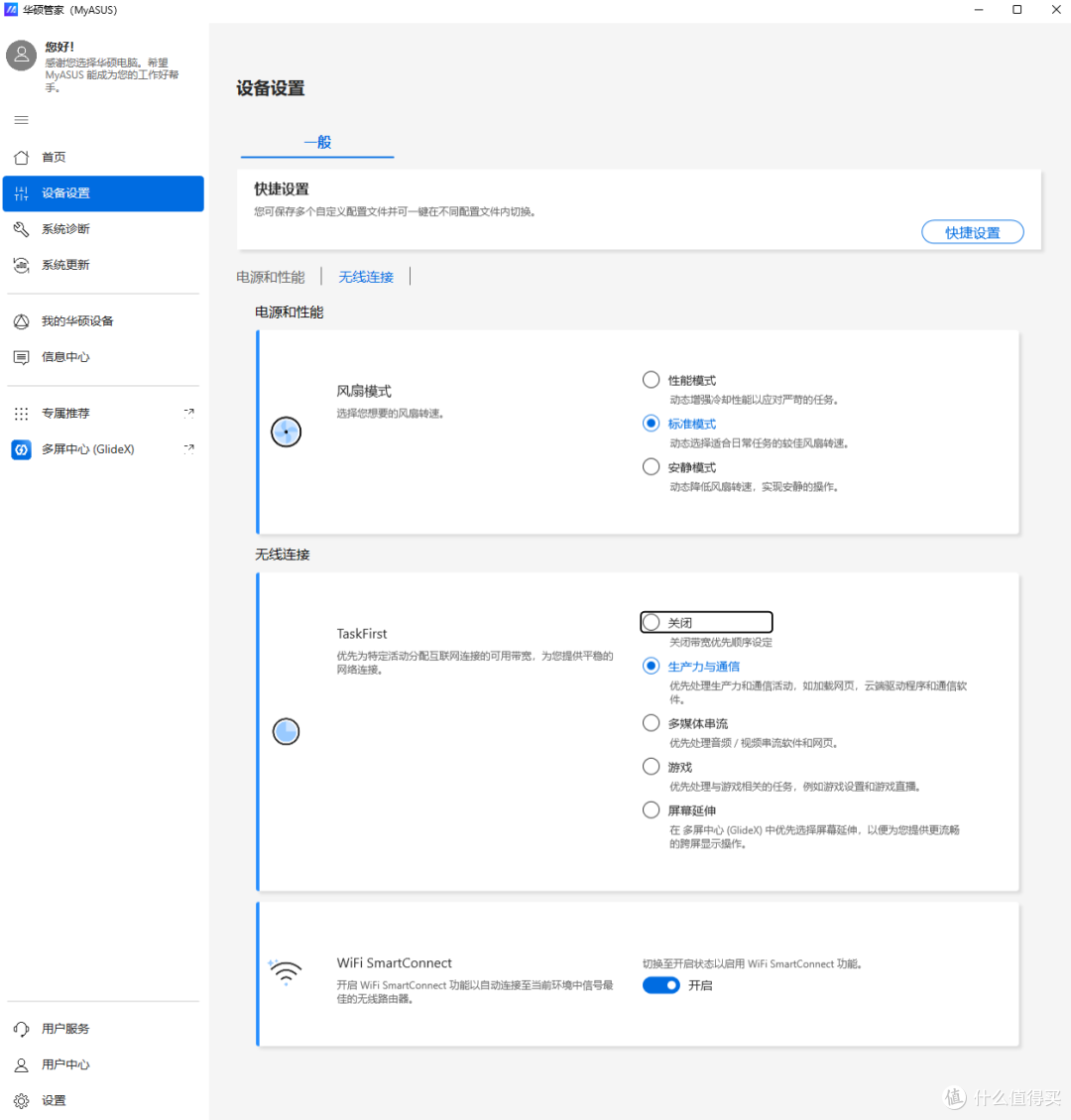
Task: Open the 一般 tab
Action: coord(317,142)
